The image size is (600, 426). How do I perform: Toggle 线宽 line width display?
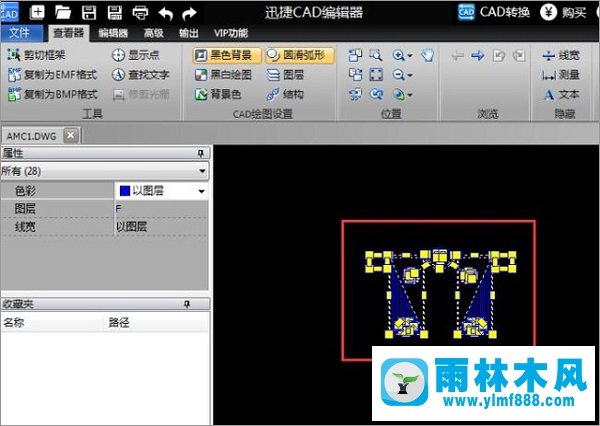(561, 55)
